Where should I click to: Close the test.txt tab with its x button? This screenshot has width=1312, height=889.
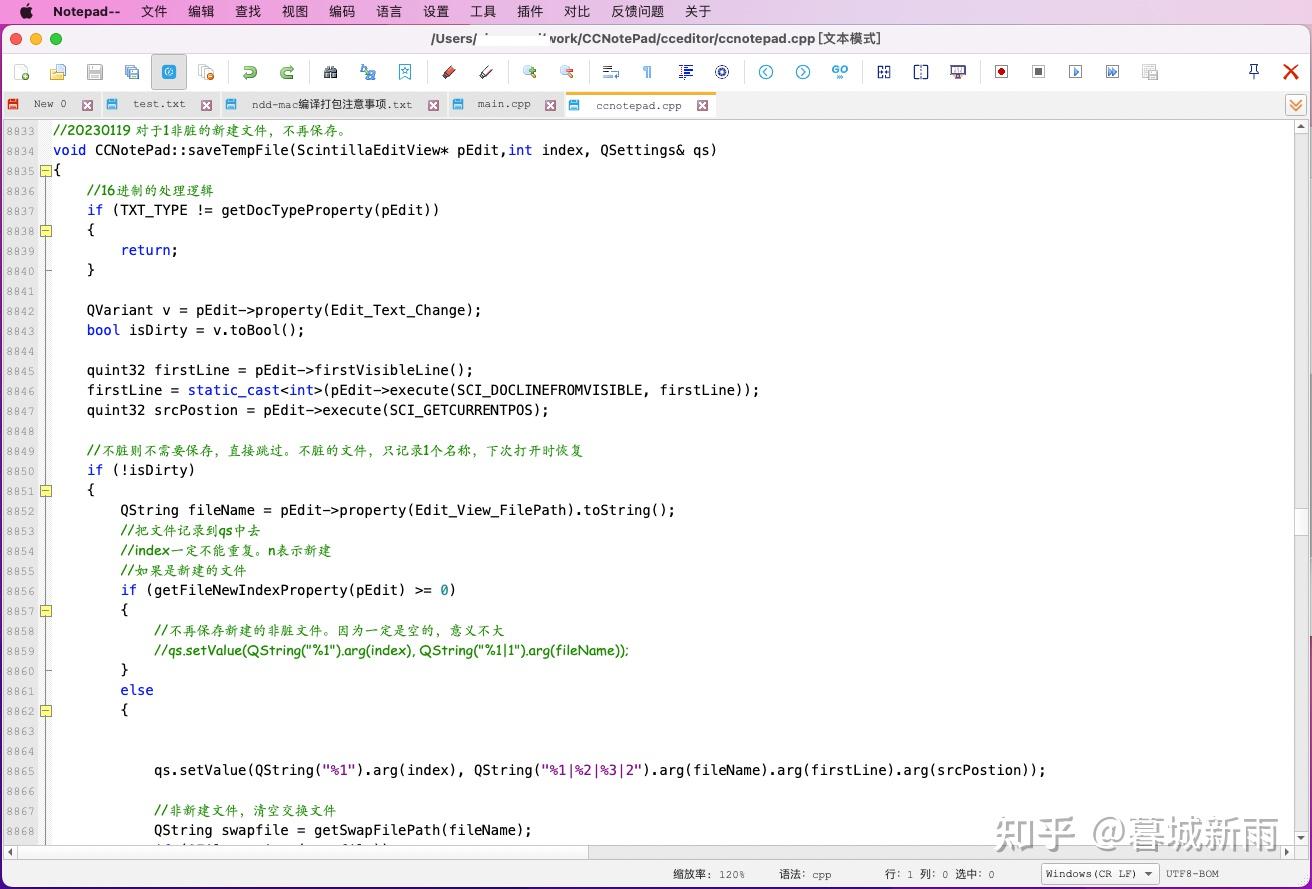pyautogui.click(x=205, y=104)
